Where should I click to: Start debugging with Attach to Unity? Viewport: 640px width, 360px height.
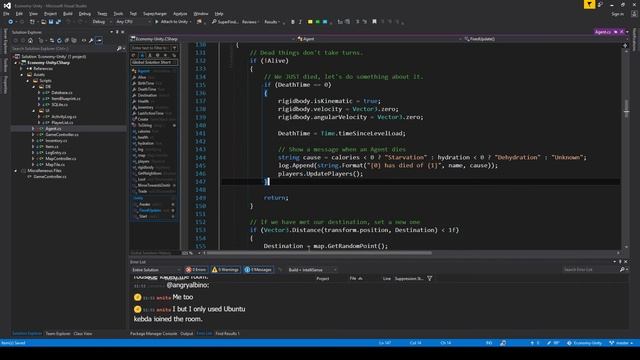coord(171,22)
